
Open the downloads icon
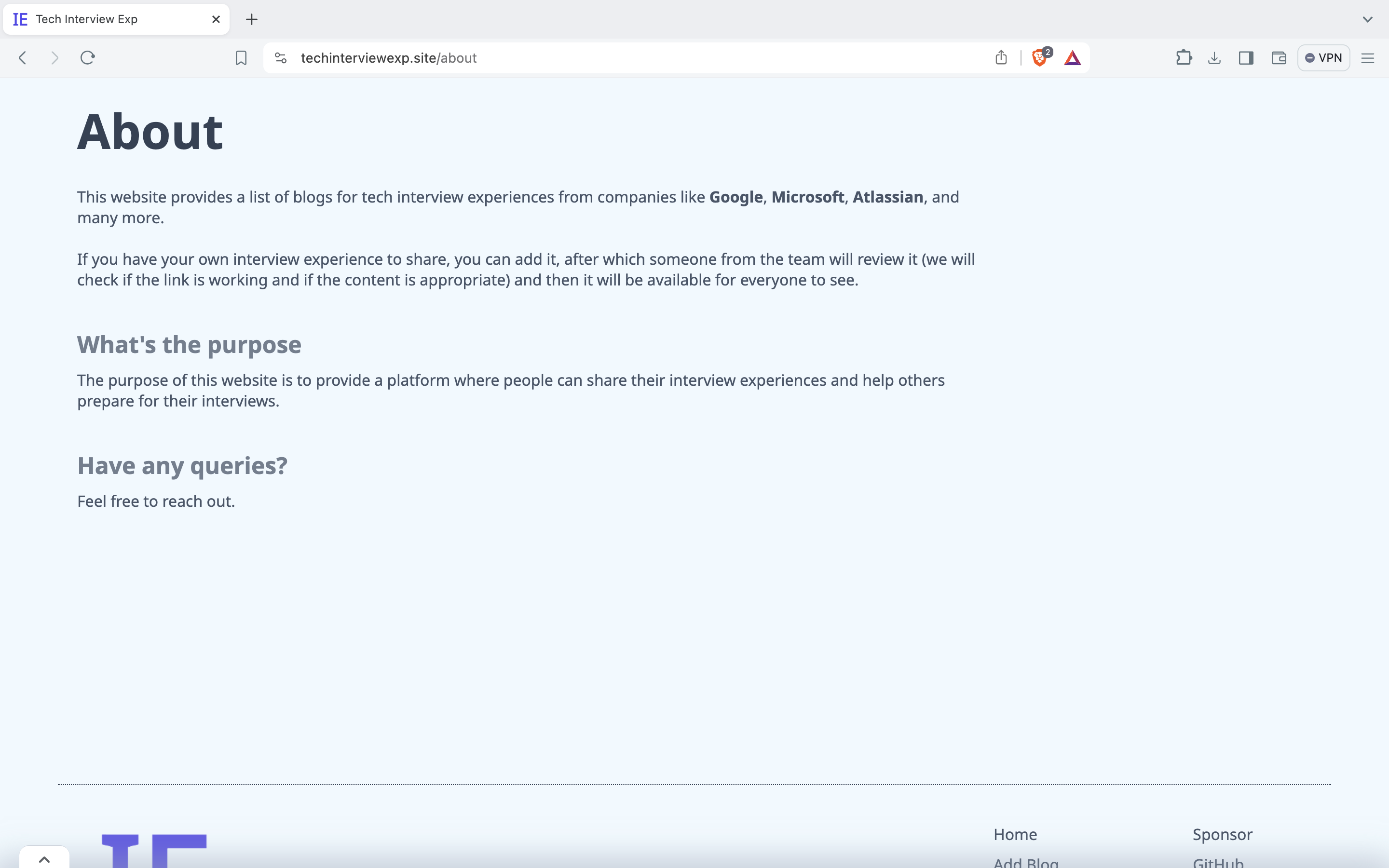(x=1214, y=58)
